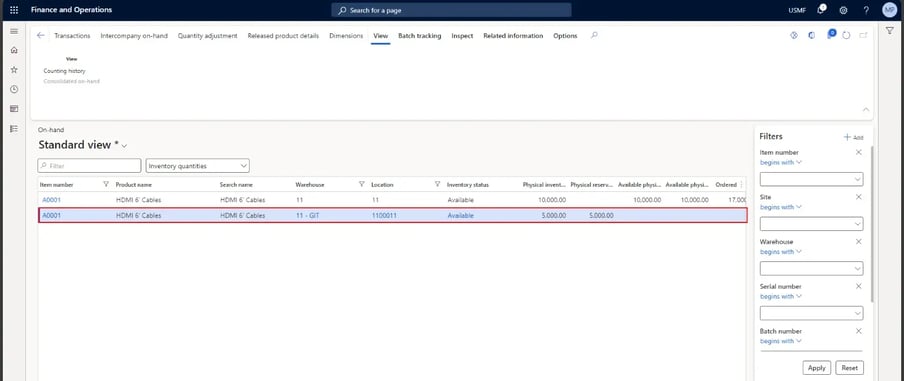This screenshot has width=904, height=381.
Task: Open Site 'begins with' operator dropdown
Action: tap(781, 207)
